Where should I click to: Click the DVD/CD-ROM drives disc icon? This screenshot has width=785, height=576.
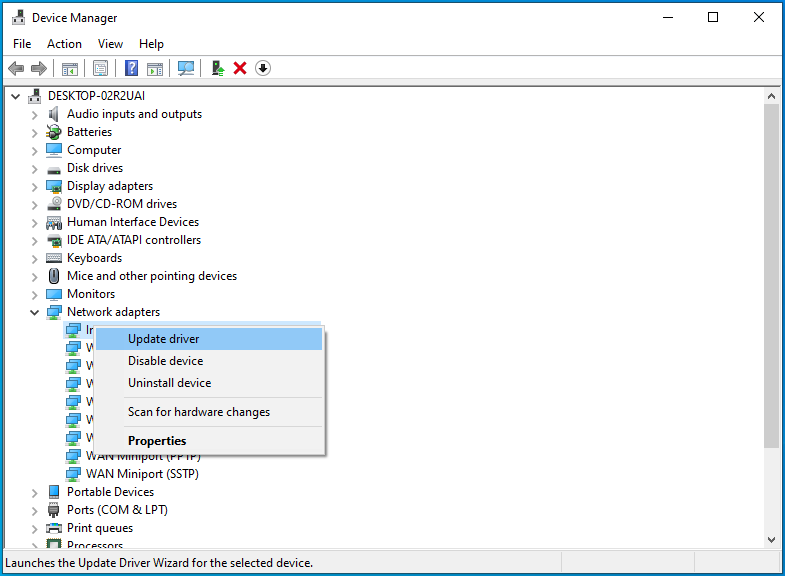[54, 204]
